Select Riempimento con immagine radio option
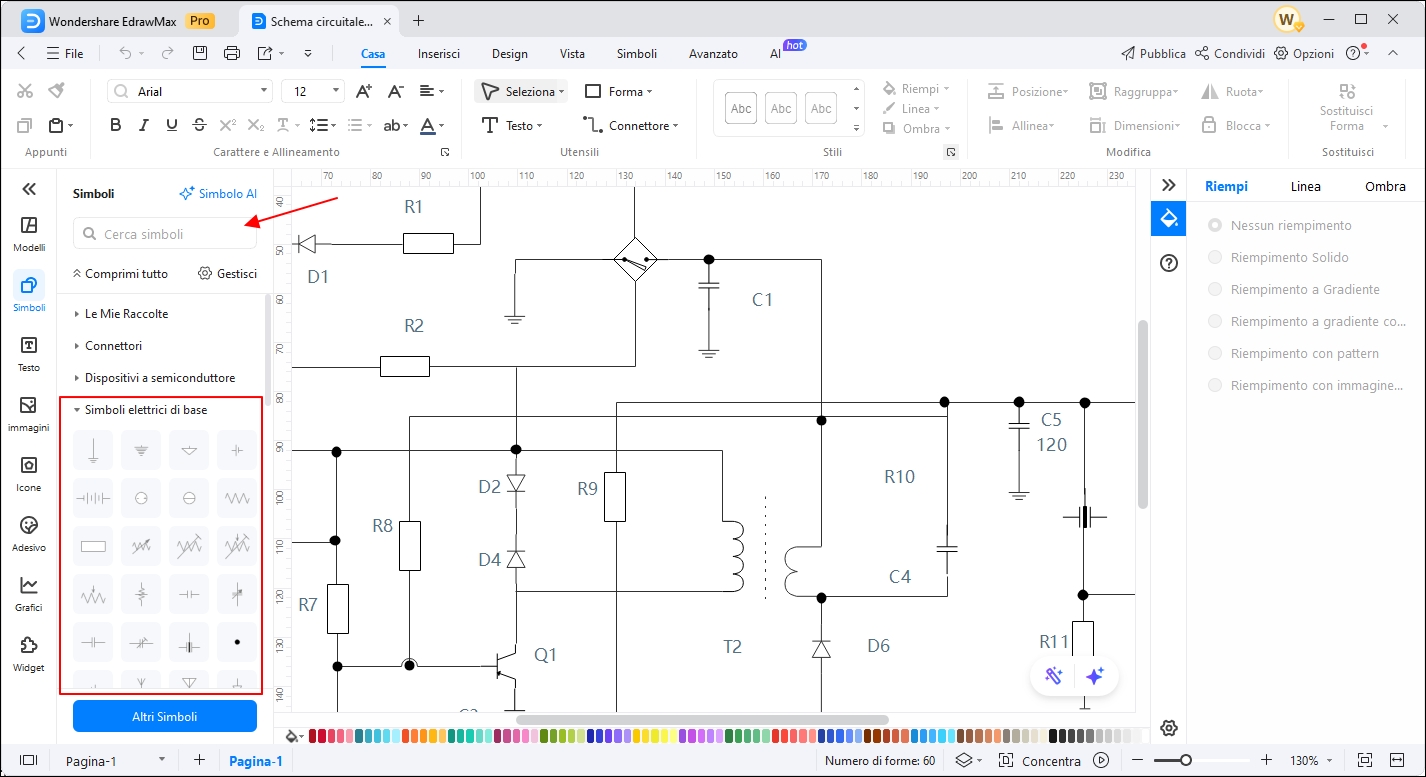1426x777 pixels. 1215,385
